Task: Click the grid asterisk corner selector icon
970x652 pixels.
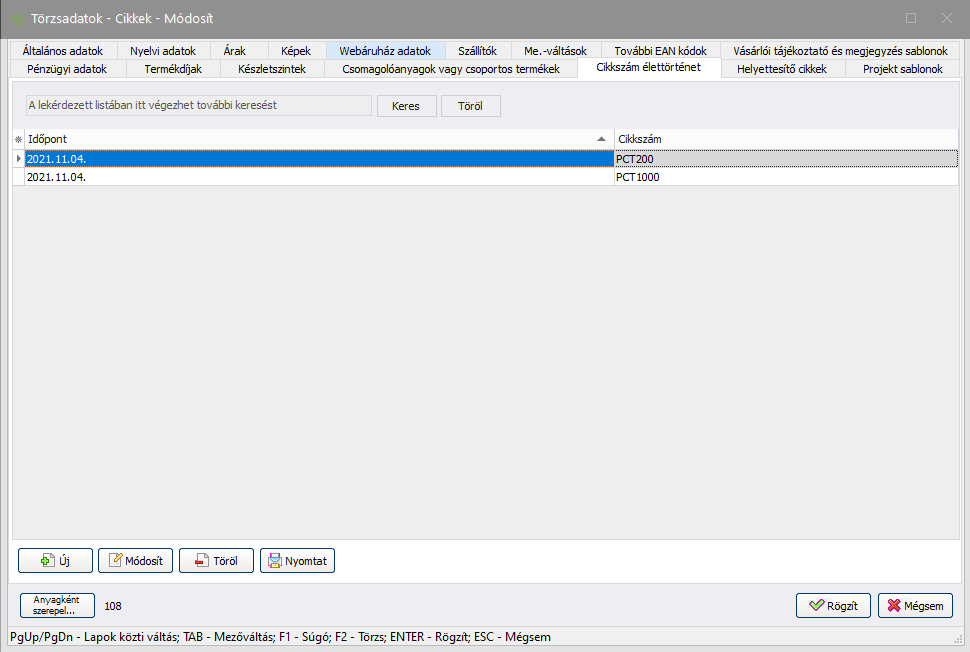Action: click(x=18, y=139)
